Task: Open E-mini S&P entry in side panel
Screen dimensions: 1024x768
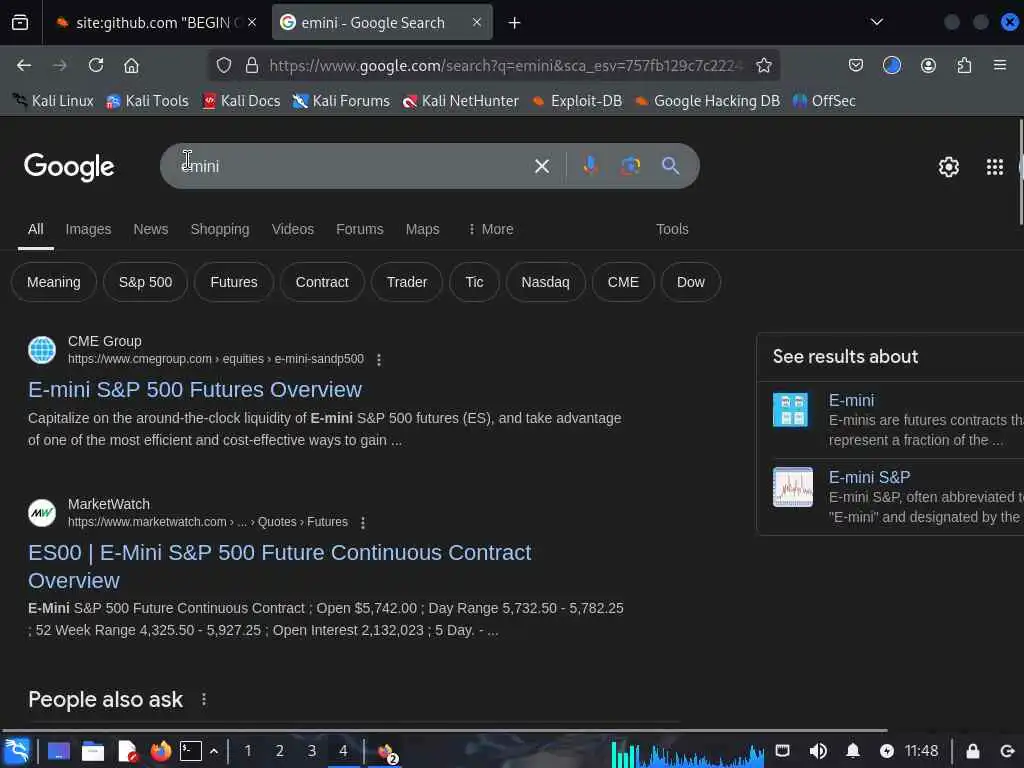Action: 869,477
